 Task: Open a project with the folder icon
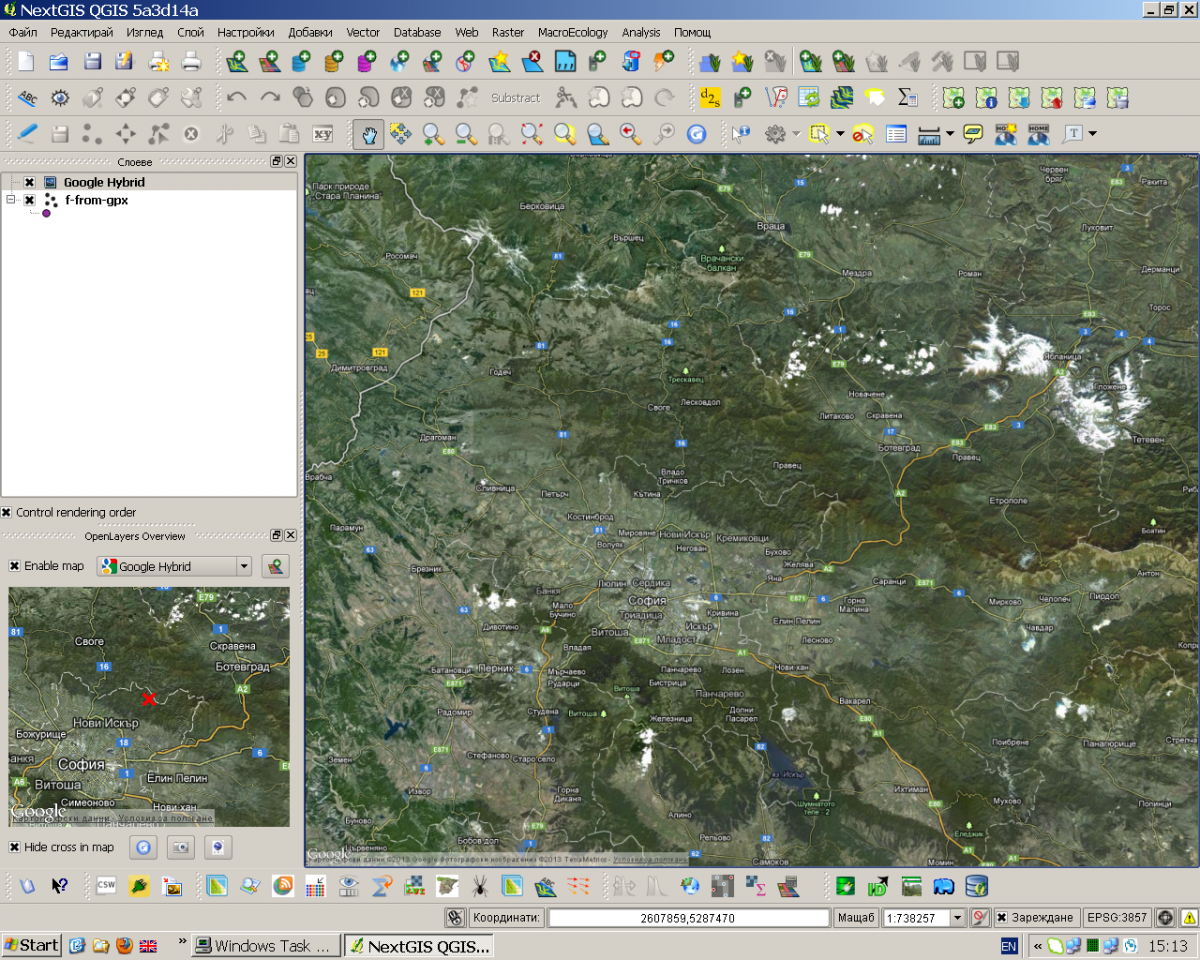59,62
